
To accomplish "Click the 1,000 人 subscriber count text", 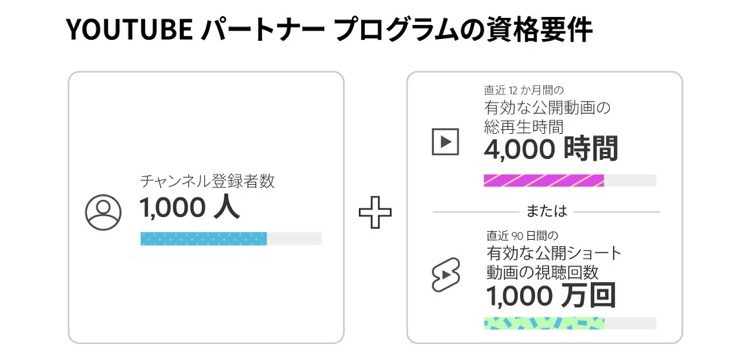I will [x=190, y=208].
